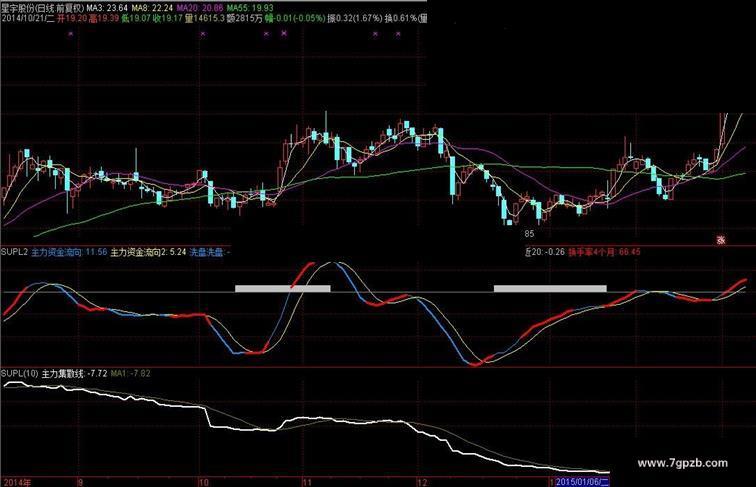
Task: Click the low-point label 85 on chart
Action: (x=529, y=234)
